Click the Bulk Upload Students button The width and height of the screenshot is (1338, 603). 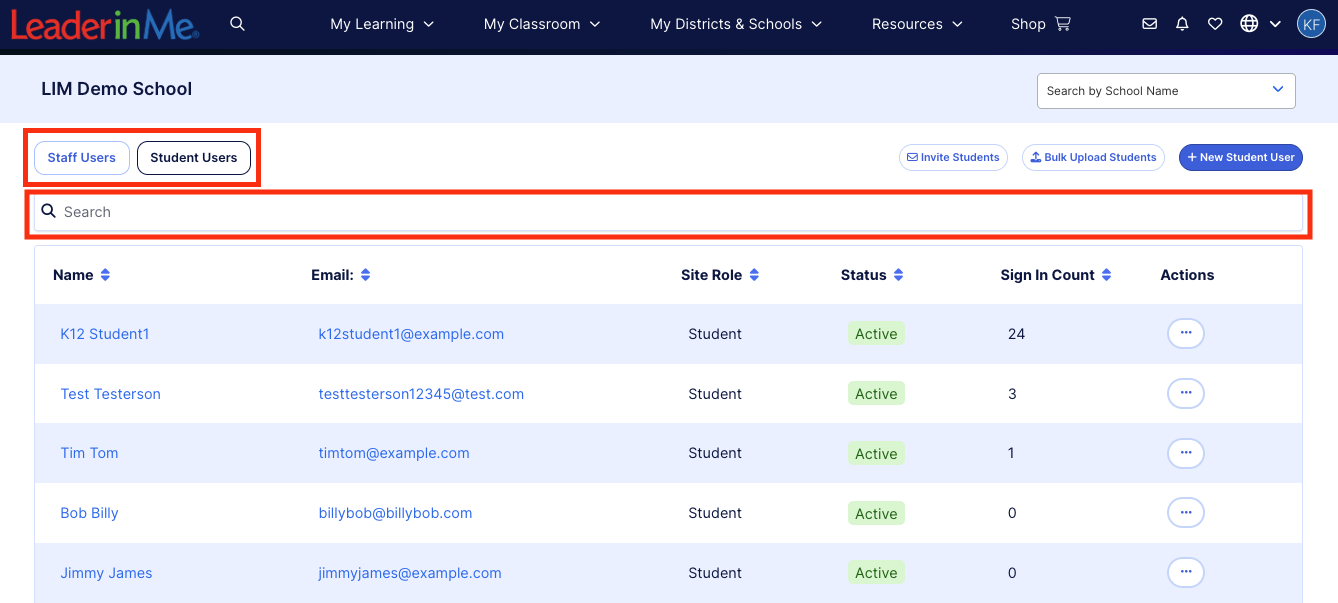(1093, 158)
